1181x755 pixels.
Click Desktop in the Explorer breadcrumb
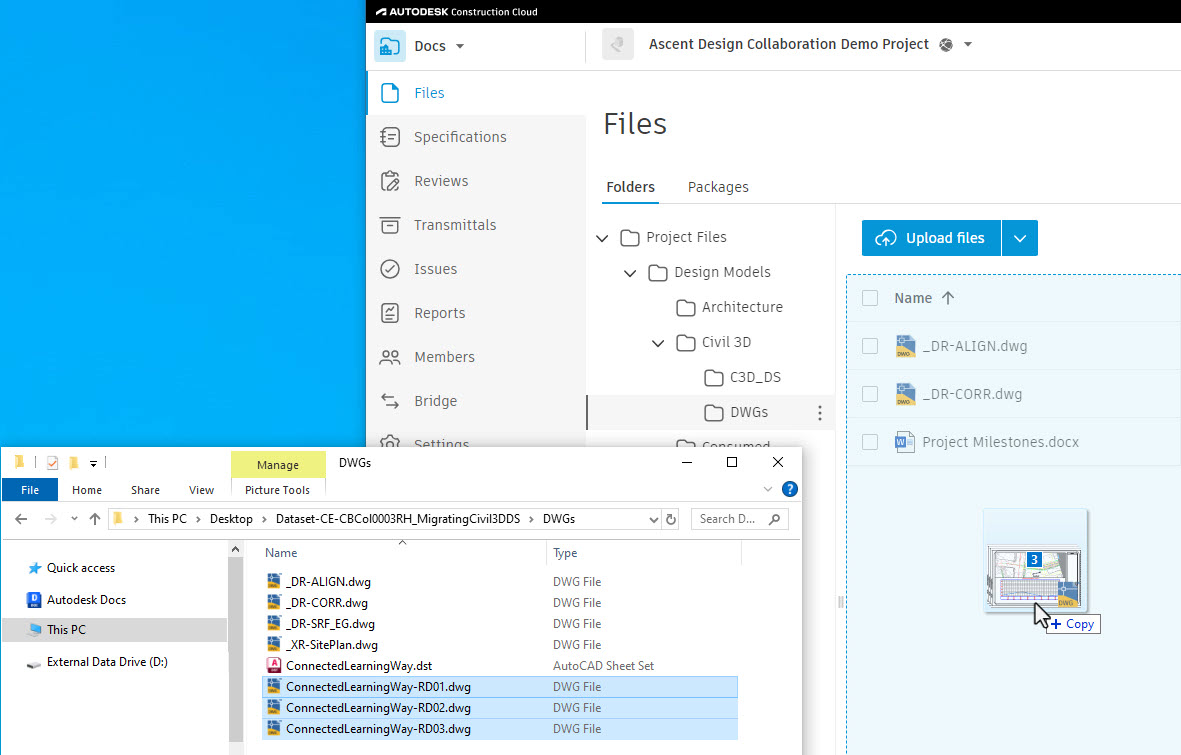point(231,519)
